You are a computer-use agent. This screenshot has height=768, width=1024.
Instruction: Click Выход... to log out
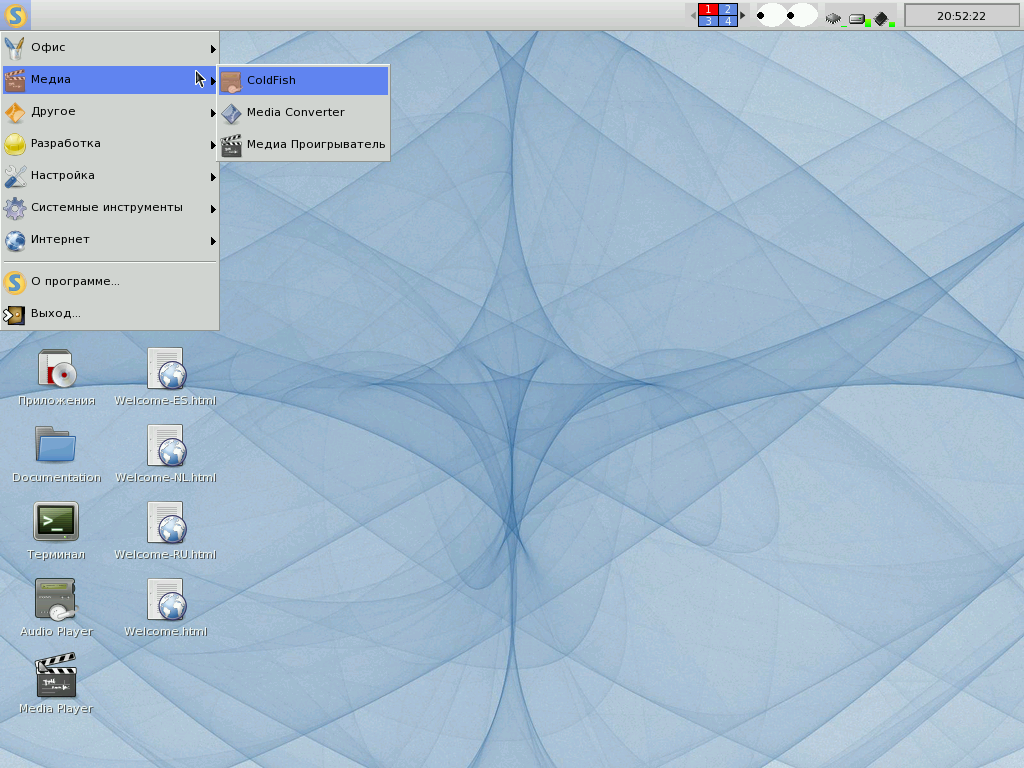click(x=56, y=313)
